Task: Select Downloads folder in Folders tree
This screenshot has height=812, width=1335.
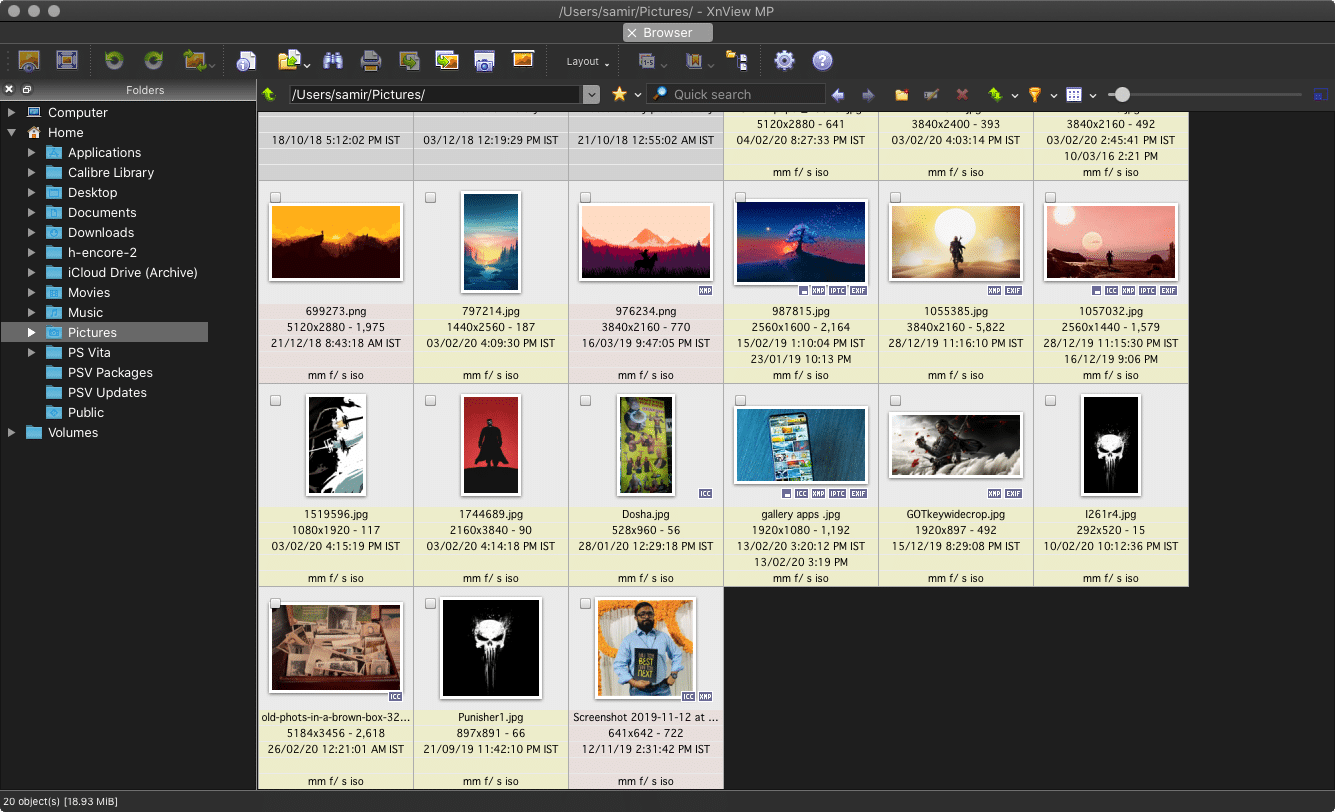Action: (100, 232)
